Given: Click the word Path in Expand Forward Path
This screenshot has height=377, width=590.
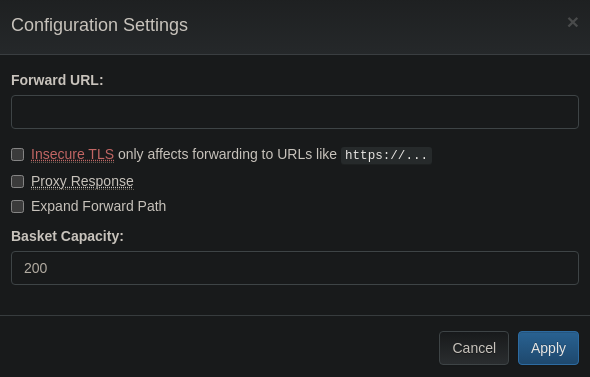Looking at the screenshot, I should coord(152,206).
